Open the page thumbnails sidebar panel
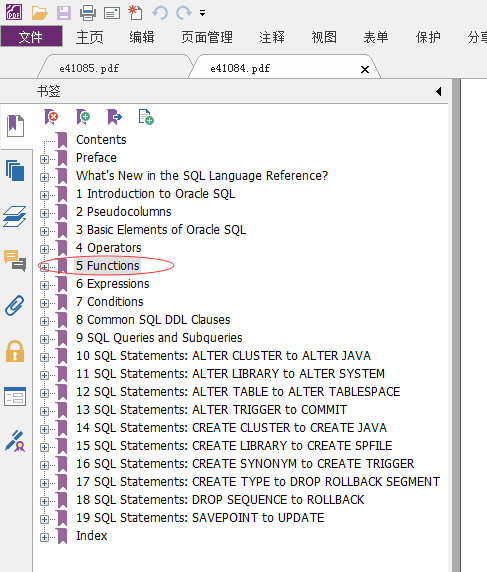The height and width of the screenshot is (572, 487). pos(15,171)
